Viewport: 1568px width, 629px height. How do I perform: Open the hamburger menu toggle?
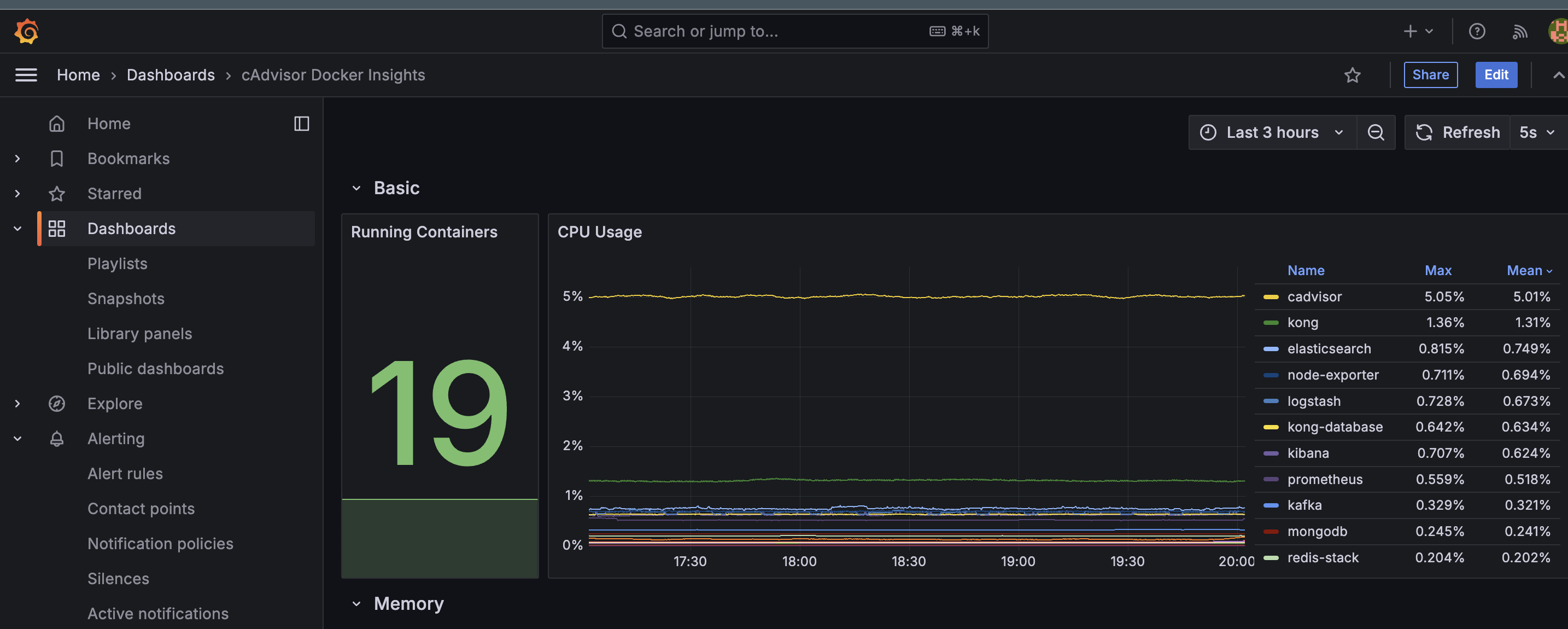click(26, 75)
